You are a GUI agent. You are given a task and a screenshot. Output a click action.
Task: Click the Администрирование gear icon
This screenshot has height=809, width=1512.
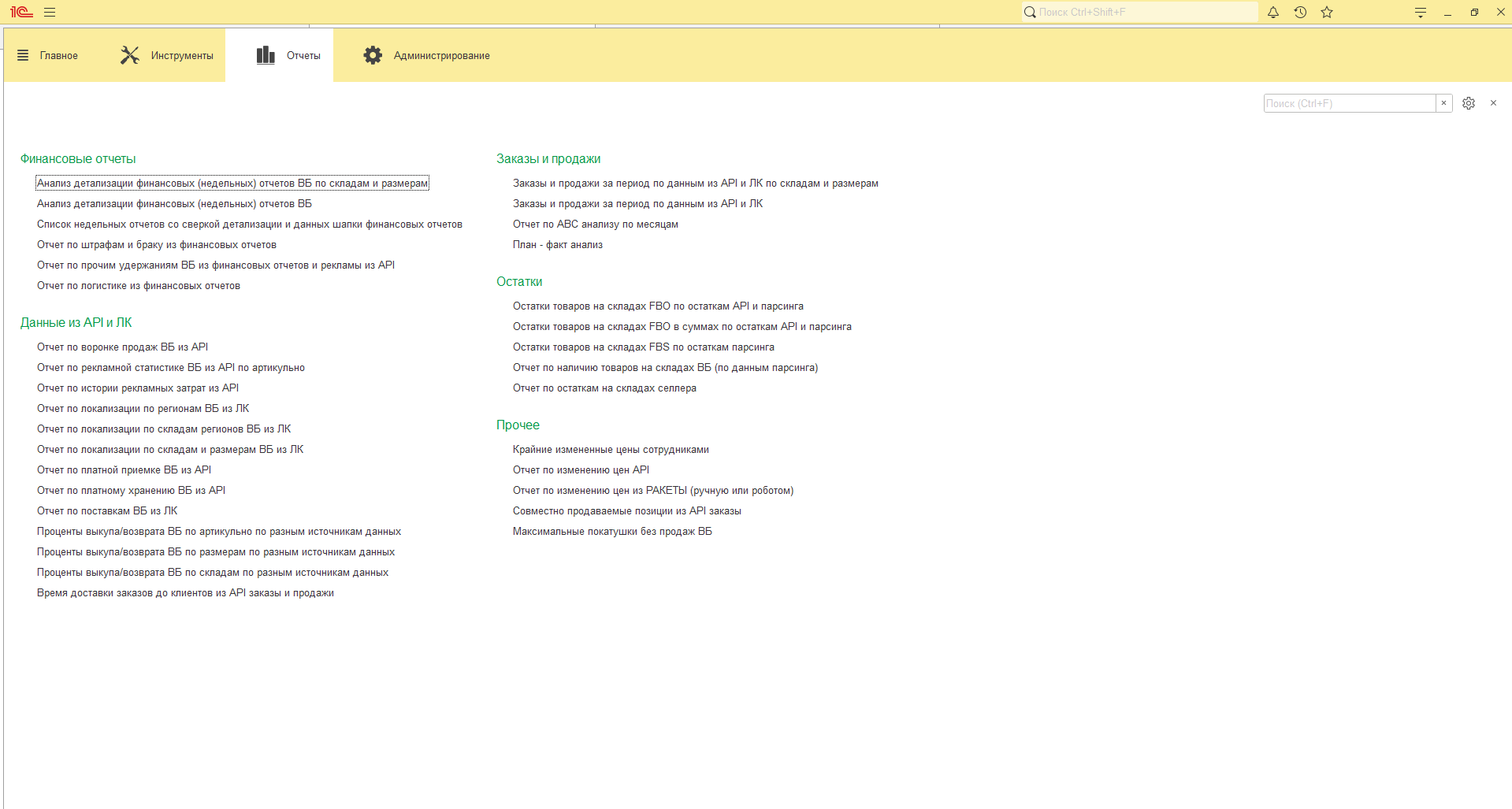coord(373,55)
